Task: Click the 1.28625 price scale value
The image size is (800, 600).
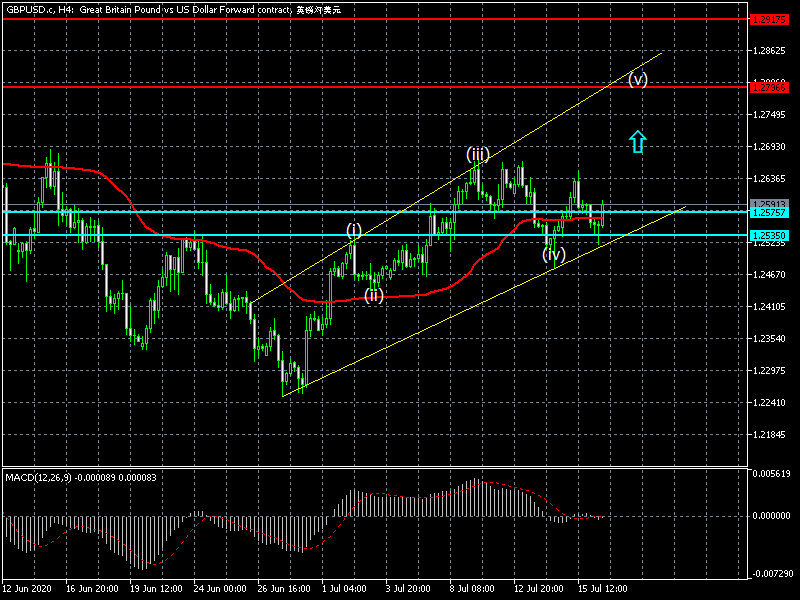Action: tap(770, 51)
